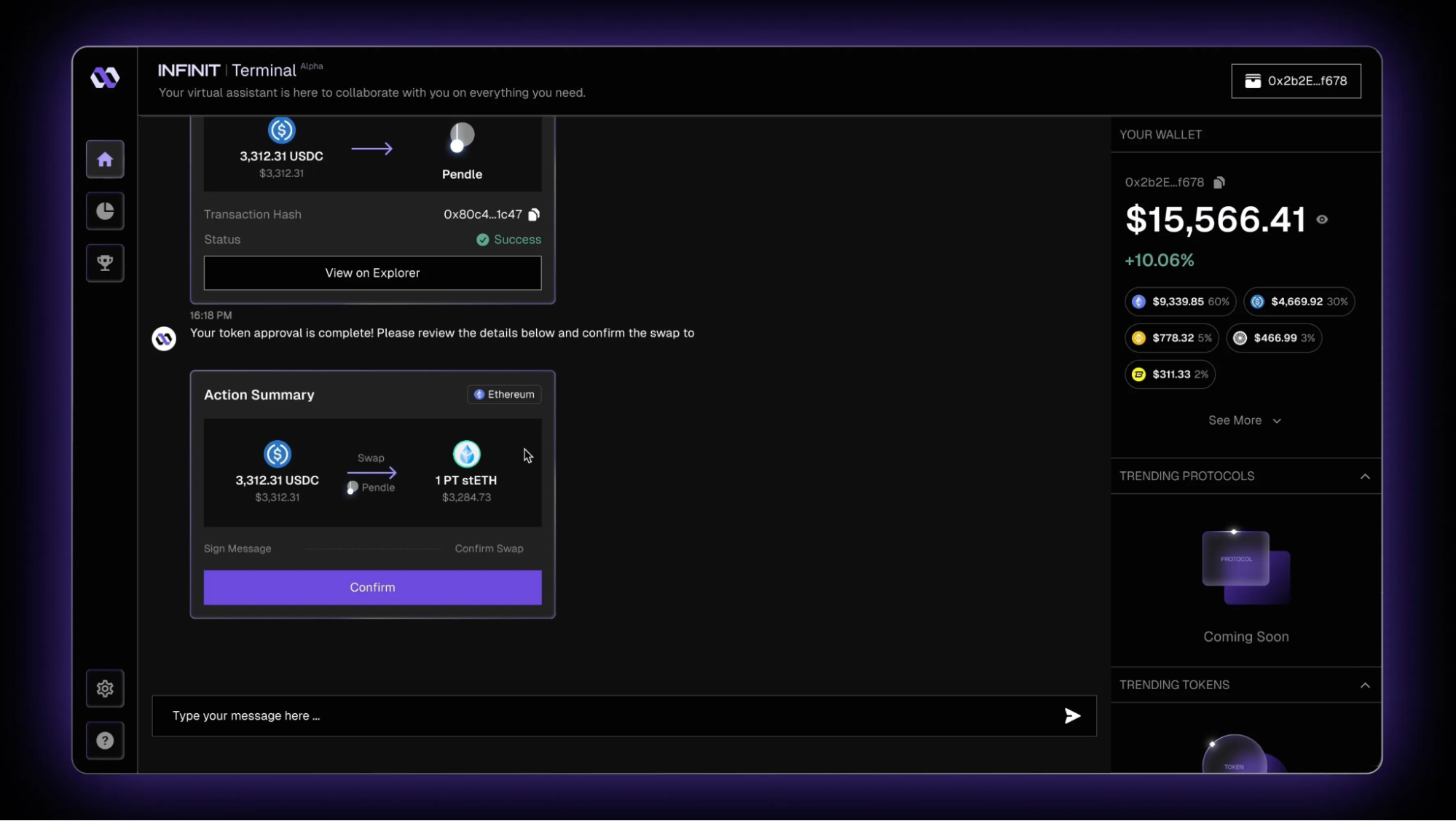Open the Home page from sidebar

pos(105,159)
